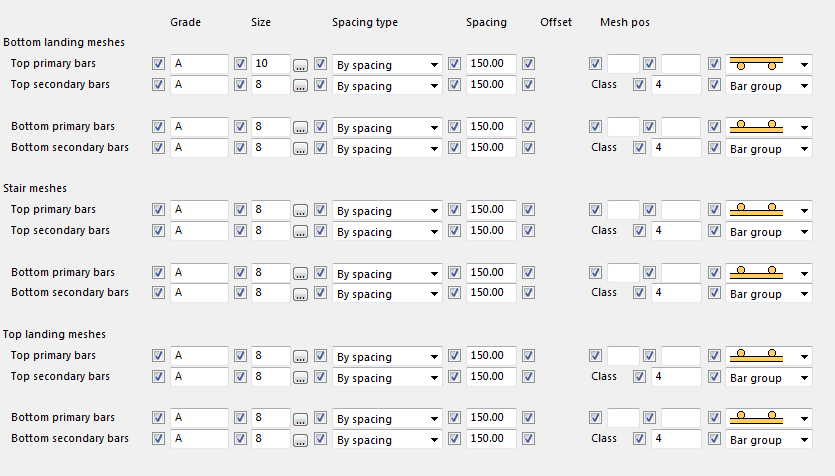Expand spacing type dropdown for Bottom landing top secondary bars
This screenshot has height=476, width=835.
click(x=387, y=86)
